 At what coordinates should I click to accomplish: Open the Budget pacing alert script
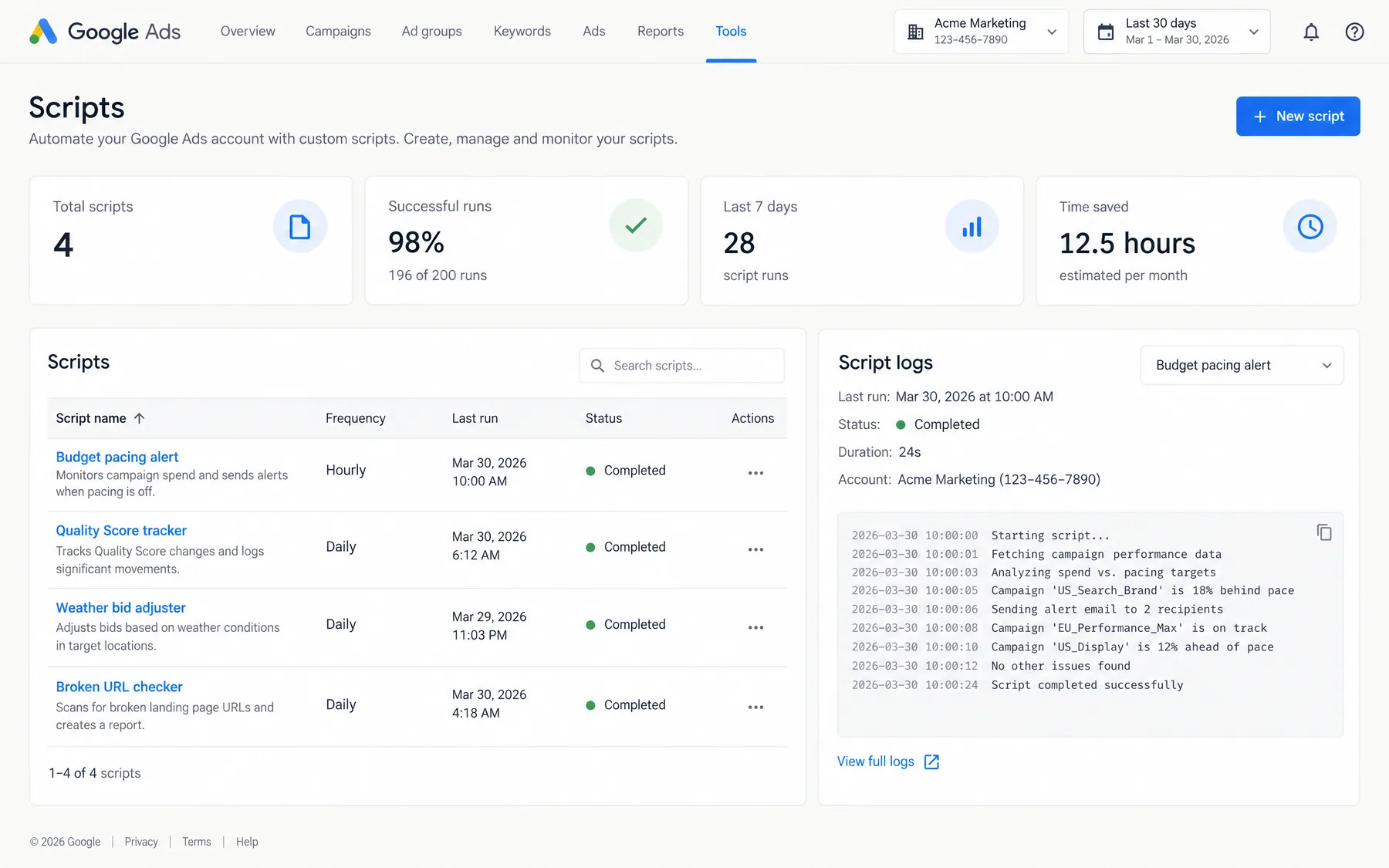tap(117, 457)
